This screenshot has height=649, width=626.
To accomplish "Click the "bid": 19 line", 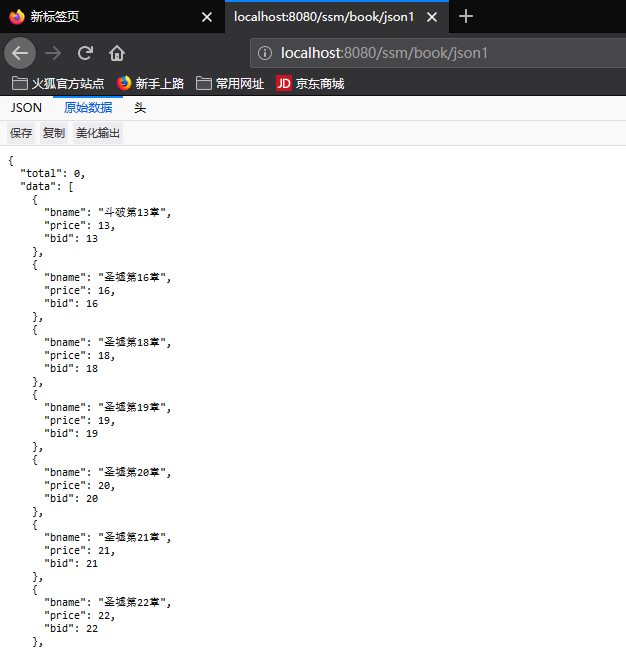I will point(71,434).
